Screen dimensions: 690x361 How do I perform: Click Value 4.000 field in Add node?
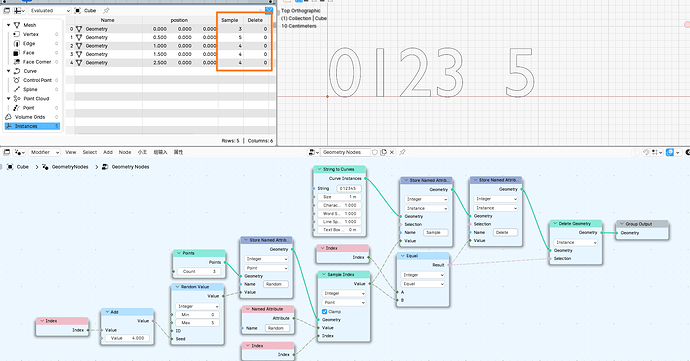point(127,338)
